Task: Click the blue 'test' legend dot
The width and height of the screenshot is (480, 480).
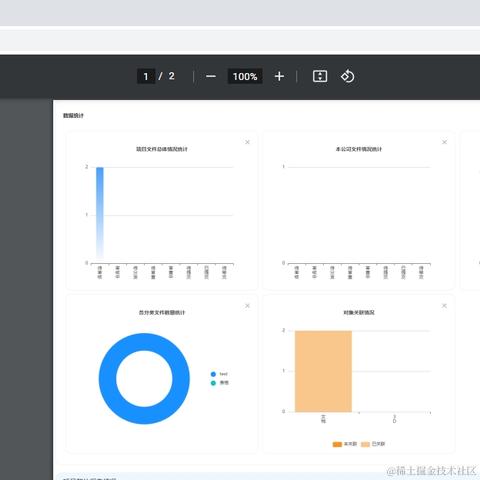Action: click(x=213, y=374)
